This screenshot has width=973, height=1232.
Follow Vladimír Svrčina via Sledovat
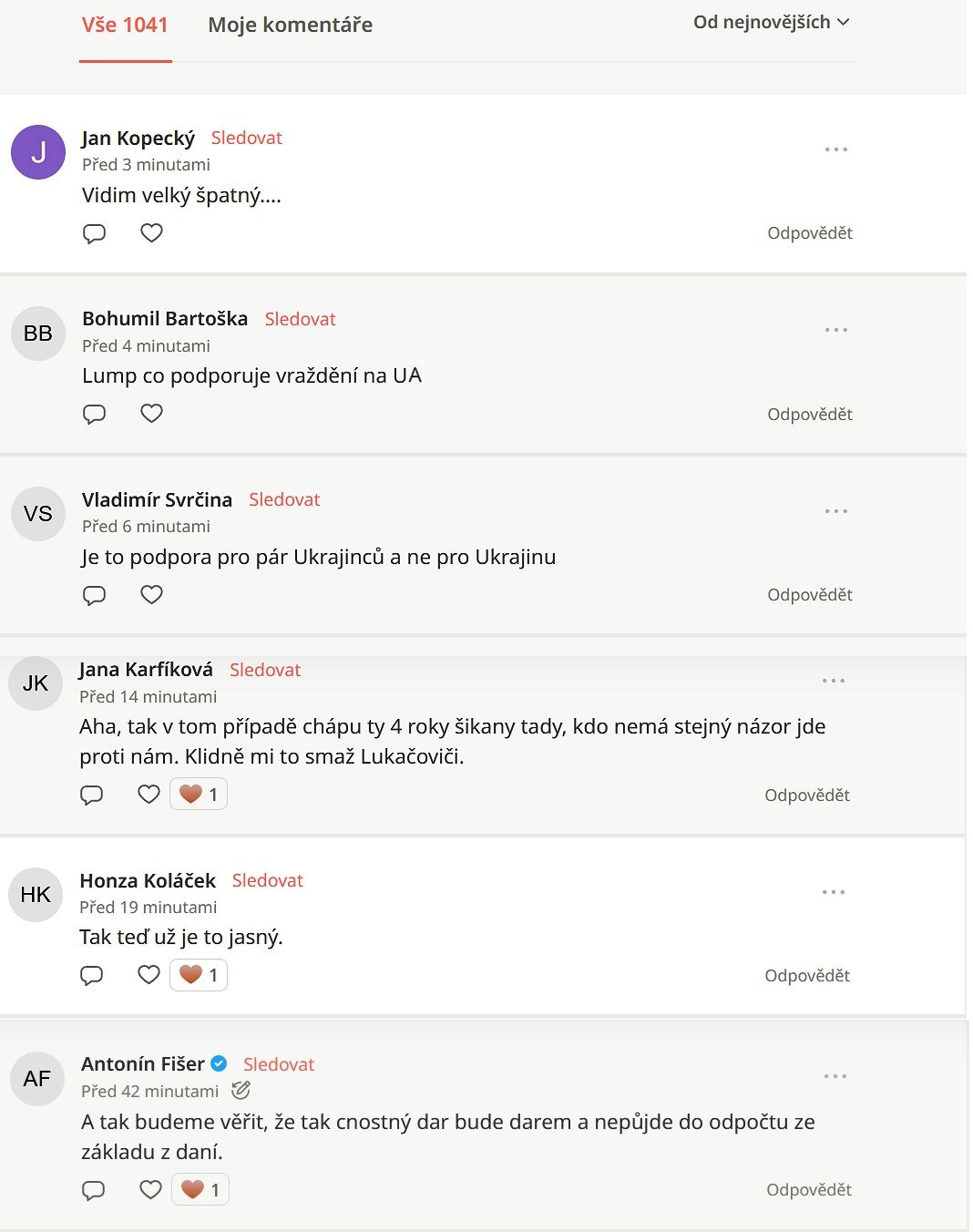tap(284, 499)
